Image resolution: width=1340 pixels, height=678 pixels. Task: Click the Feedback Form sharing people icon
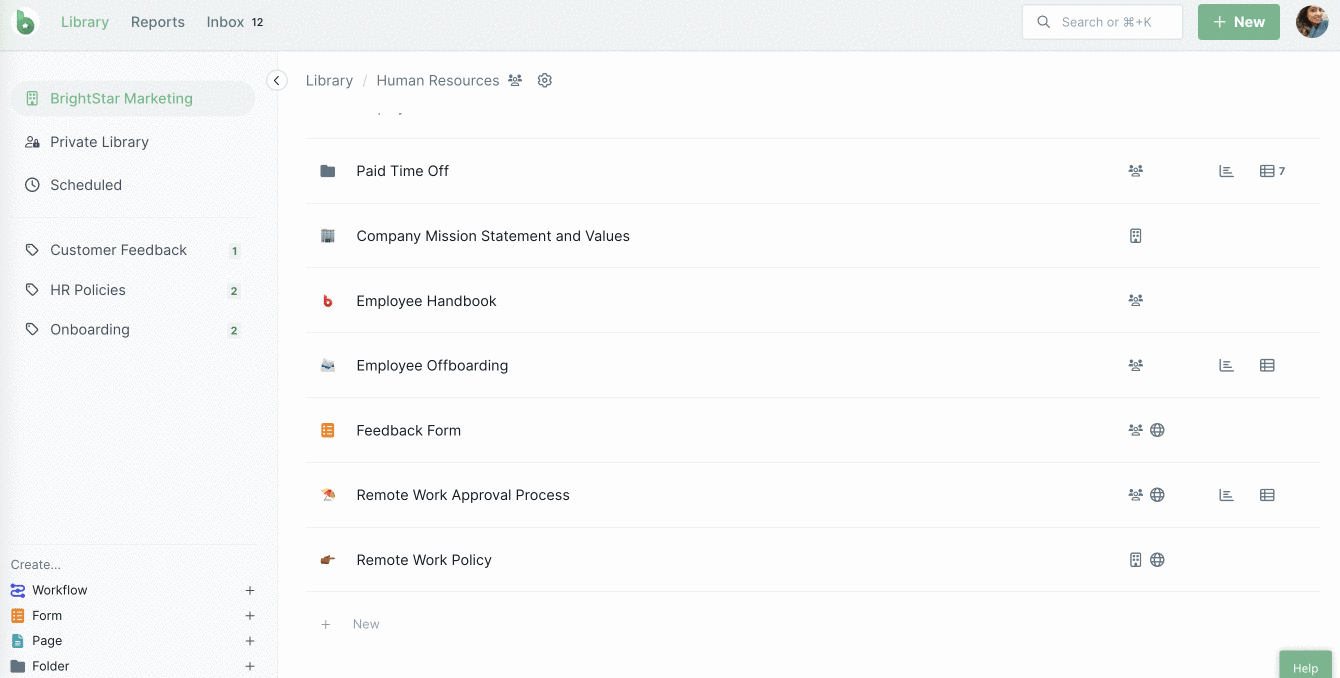click(x=1136, y=430)
